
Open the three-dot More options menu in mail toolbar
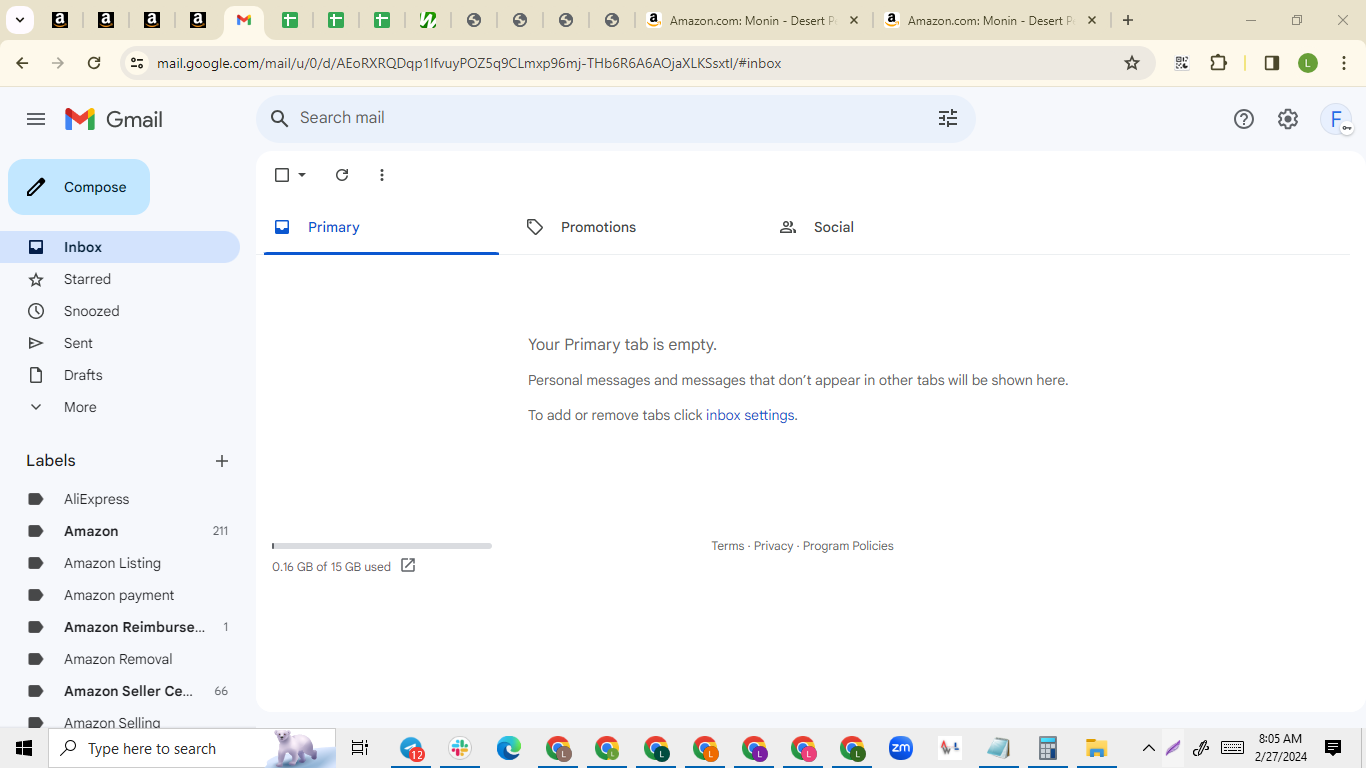pyautogui.click(x=382, y=175)
